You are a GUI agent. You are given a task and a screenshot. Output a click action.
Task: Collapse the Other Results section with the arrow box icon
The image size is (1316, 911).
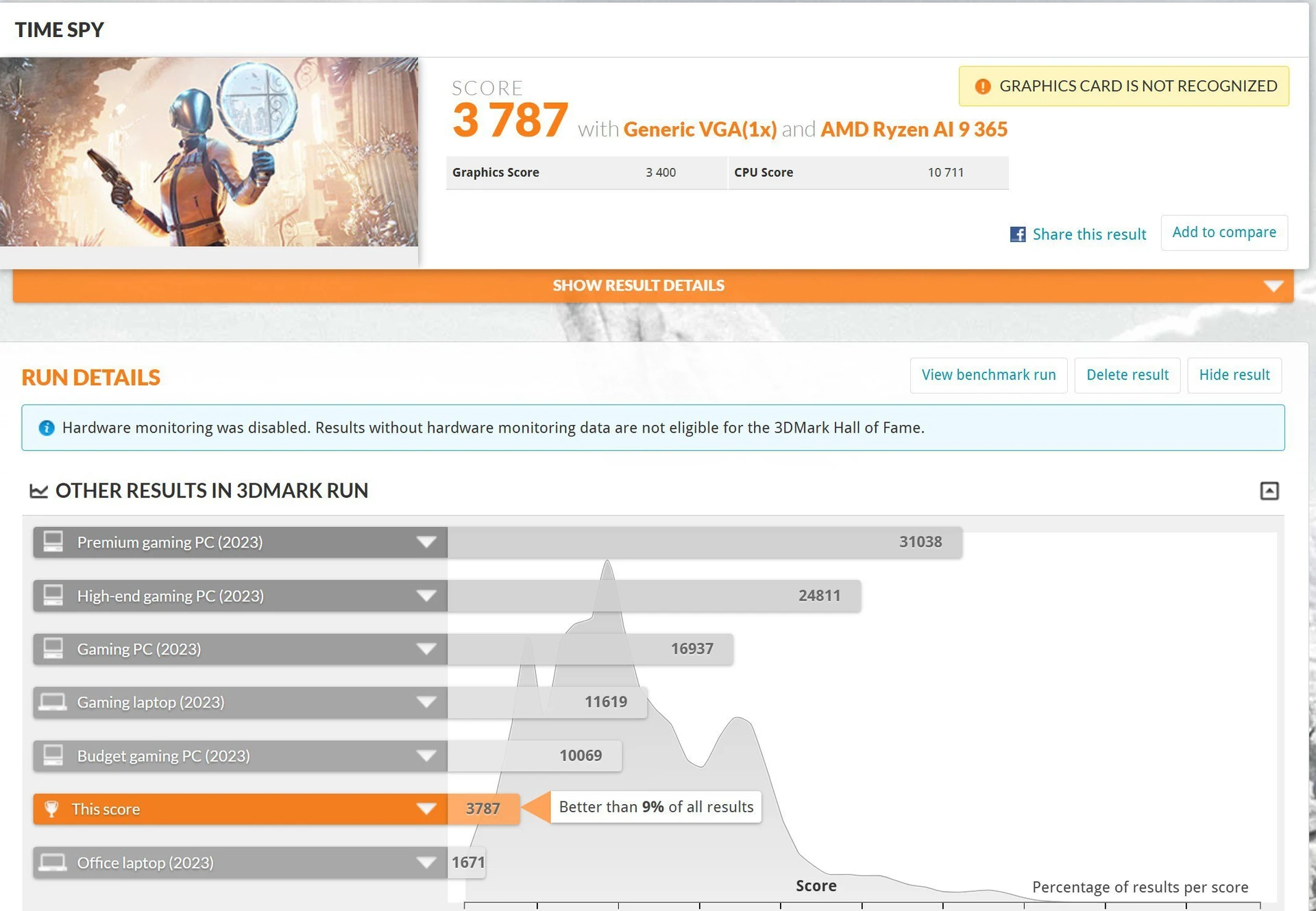(1269, 491)
